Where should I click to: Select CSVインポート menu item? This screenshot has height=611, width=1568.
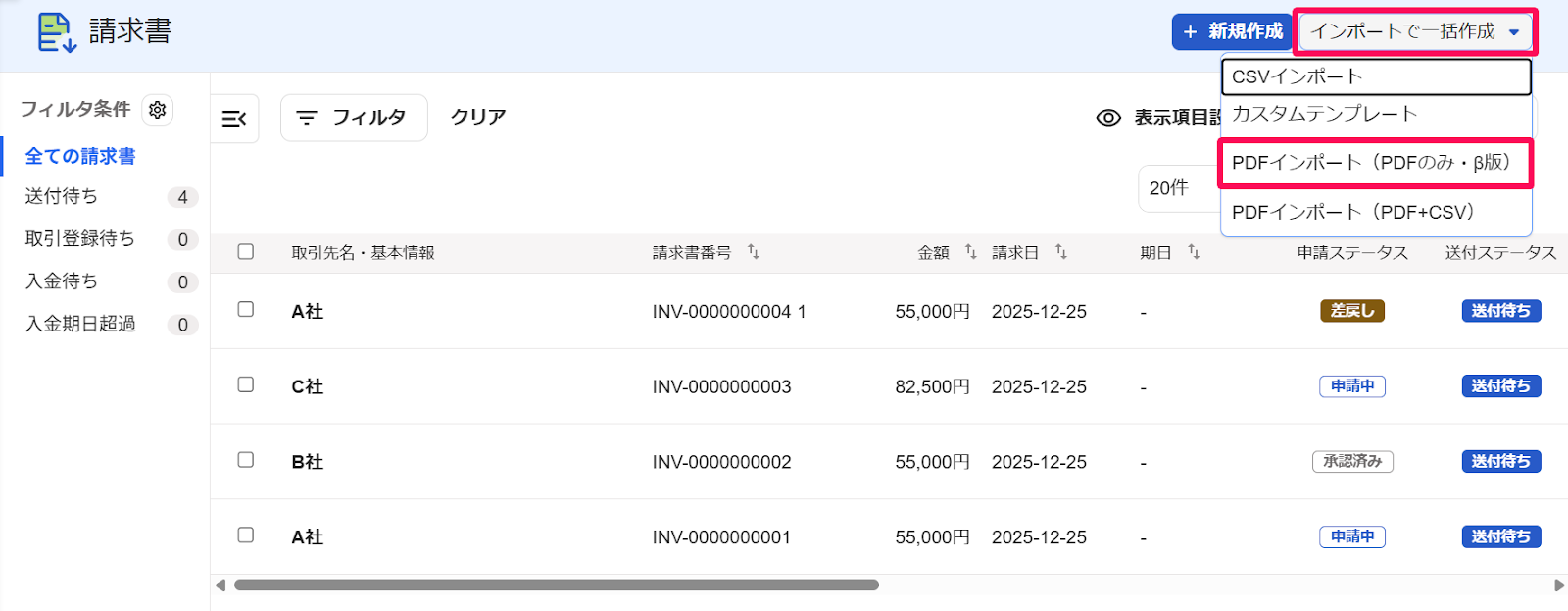click(1376, 77)
